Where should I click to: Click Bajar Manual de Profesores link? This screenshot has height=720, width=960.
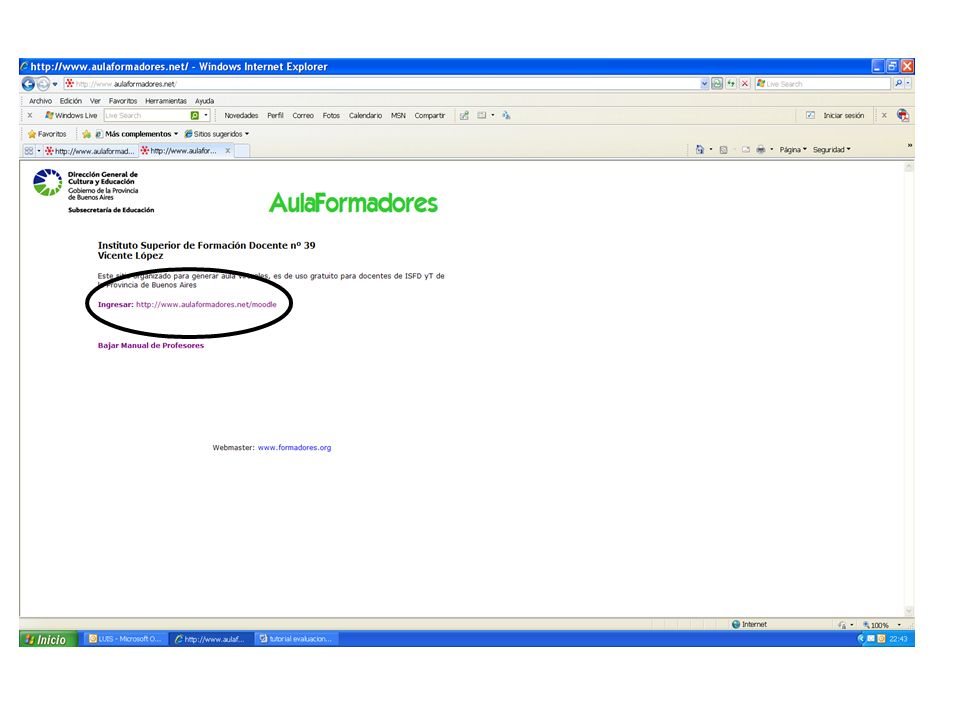(151, 345)
